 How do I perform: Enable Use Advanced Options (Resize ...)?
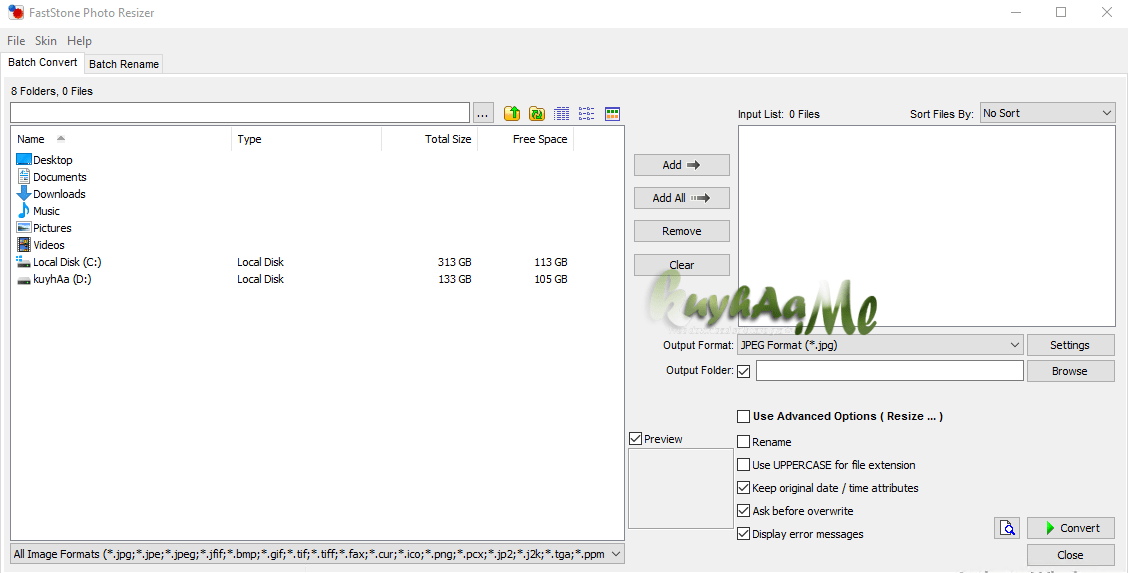pyautogui.click(x=744, y=416)
